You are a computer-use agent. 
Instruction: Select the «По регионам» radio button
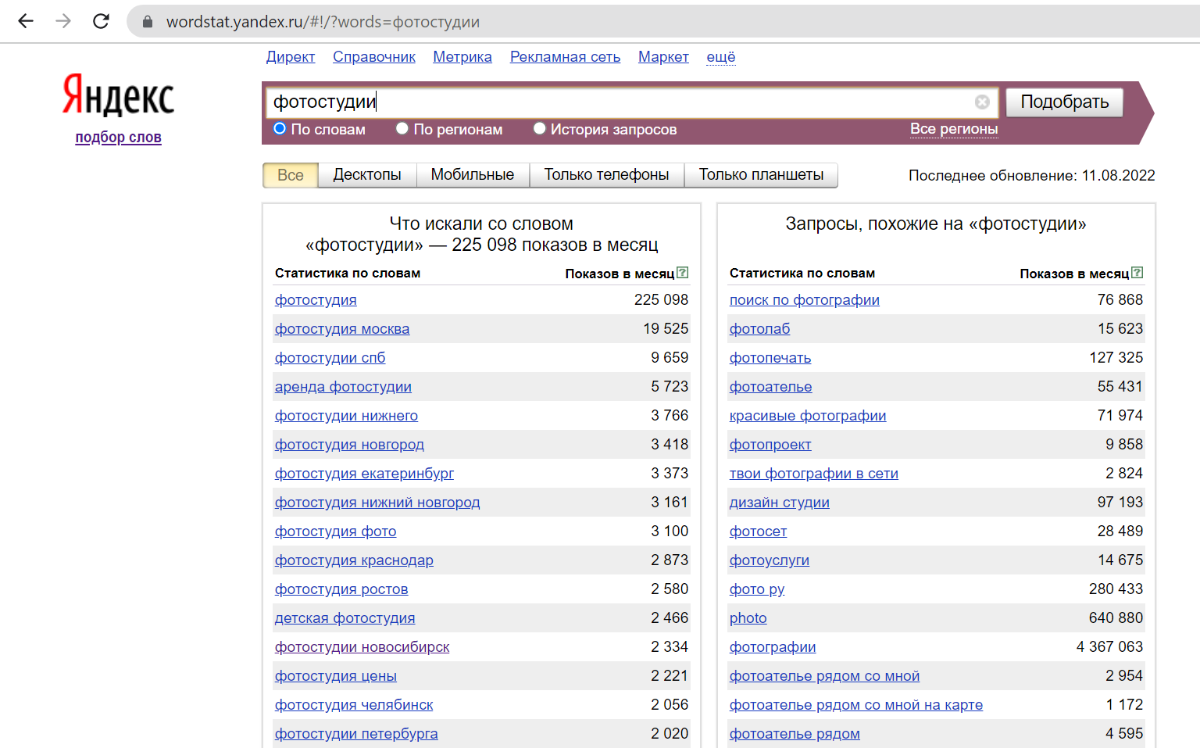pyautogui.click(x=402, y=129)
